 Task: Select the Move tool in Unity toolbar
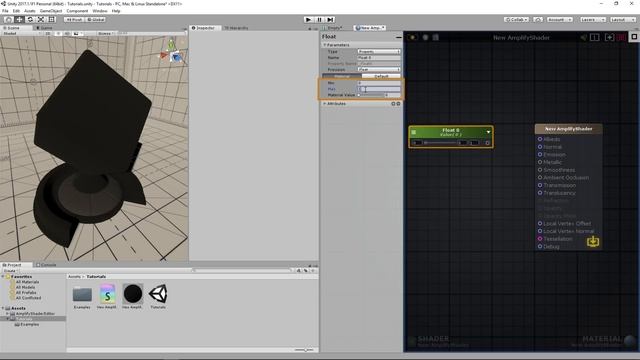click(19, 20)
